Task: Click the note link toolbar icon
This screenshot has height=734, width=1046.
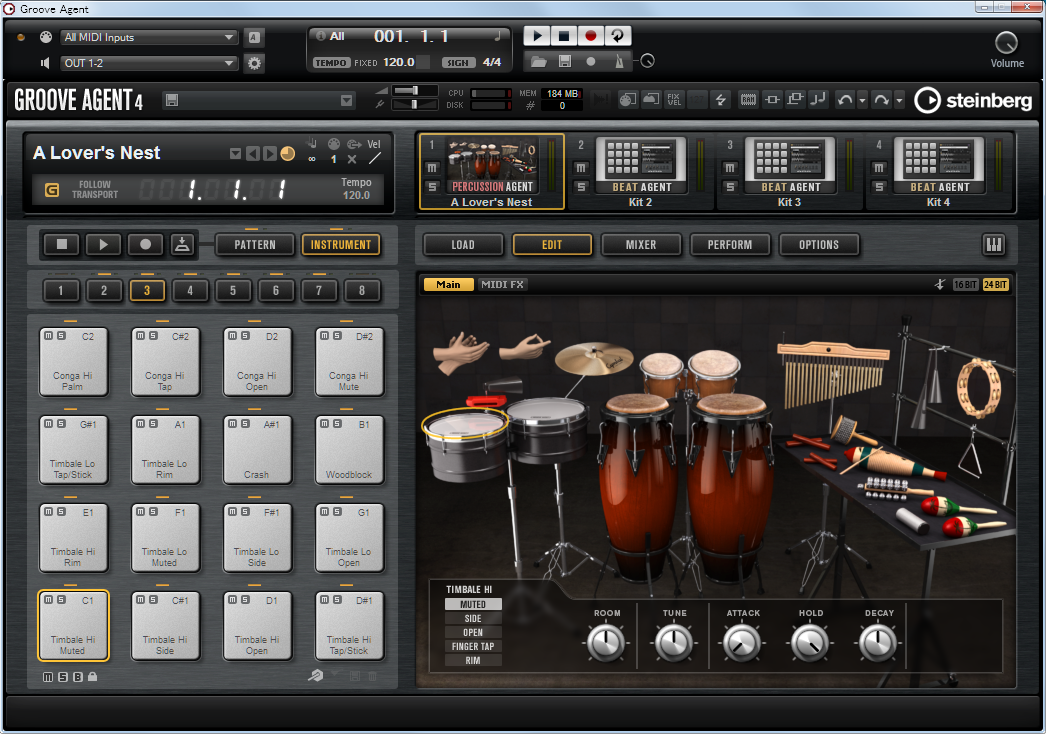Action: coord(818,100)
